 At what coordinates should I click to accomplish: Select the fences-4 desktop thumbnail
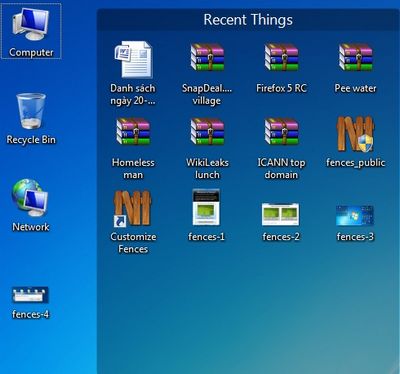point(30,295)
